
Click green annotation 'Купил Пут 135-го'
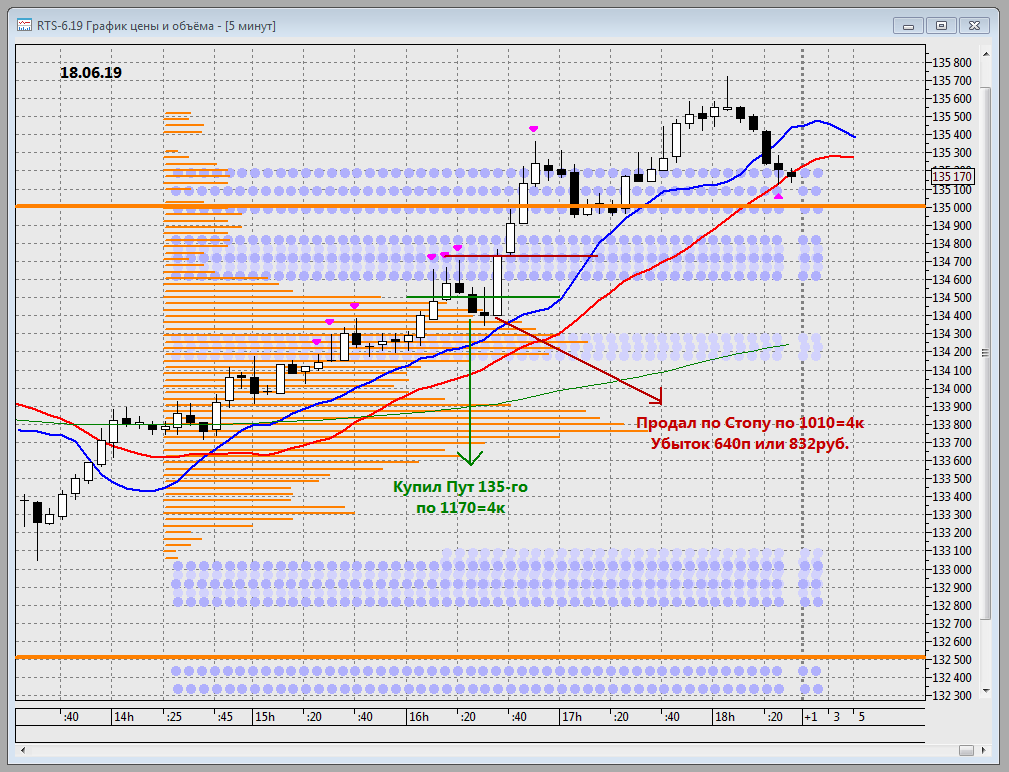click(x=460, y=487)
